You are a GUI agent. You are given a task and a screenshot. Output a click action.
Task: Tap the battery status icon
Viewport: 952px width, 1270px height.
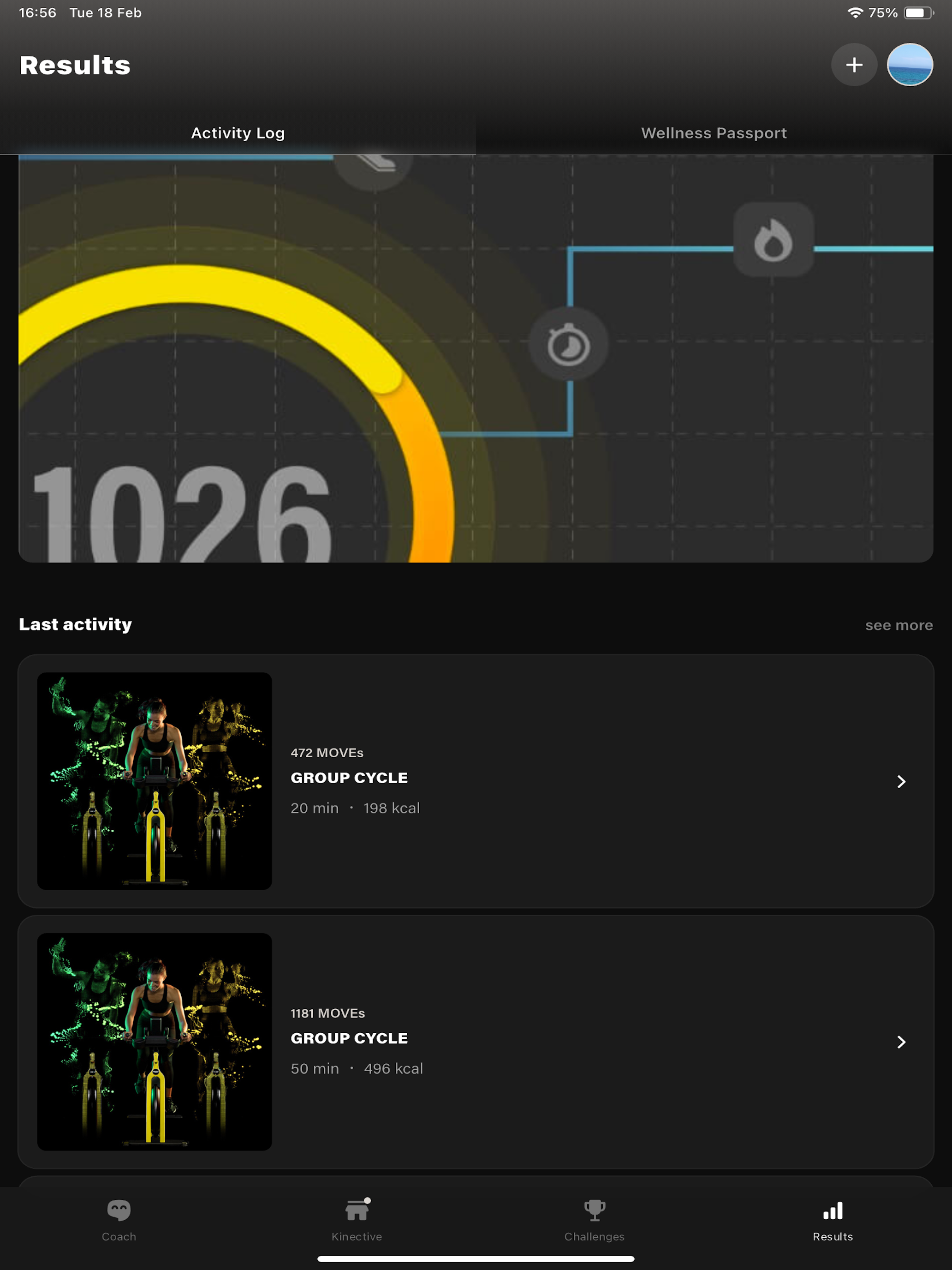tap(919, 12)
